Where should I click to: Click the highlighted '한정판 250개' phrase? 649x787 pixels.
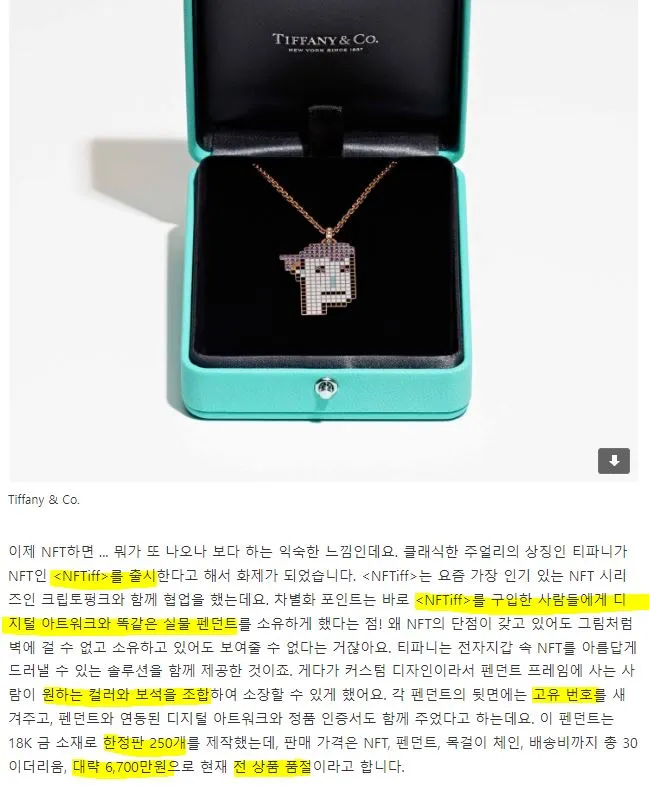(145, 742)
